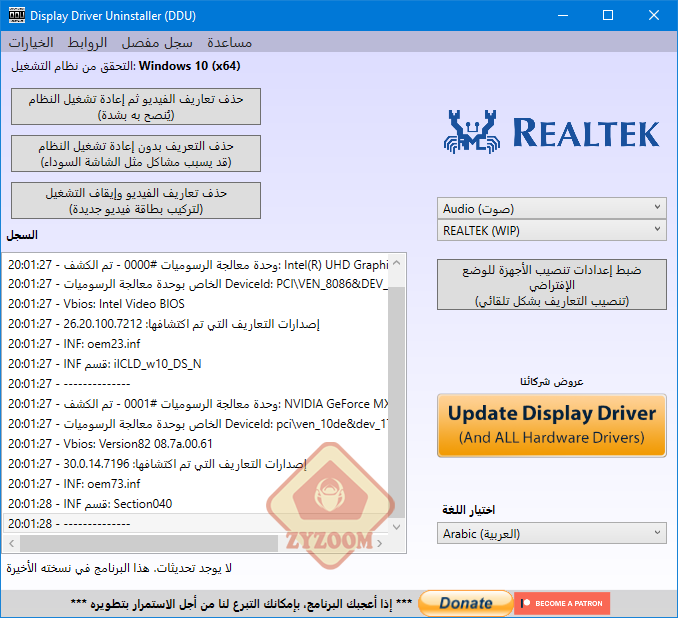Screen dimensions: 678x618
Task: Click the Windows 10 (x64) OS label
Action: [189, 66]
